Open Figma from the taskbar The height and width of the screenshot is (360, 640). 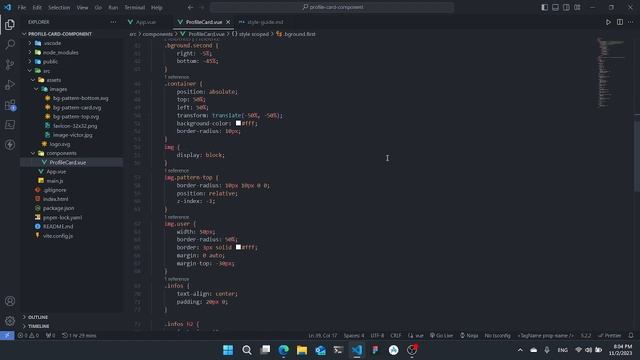[375, 350]
